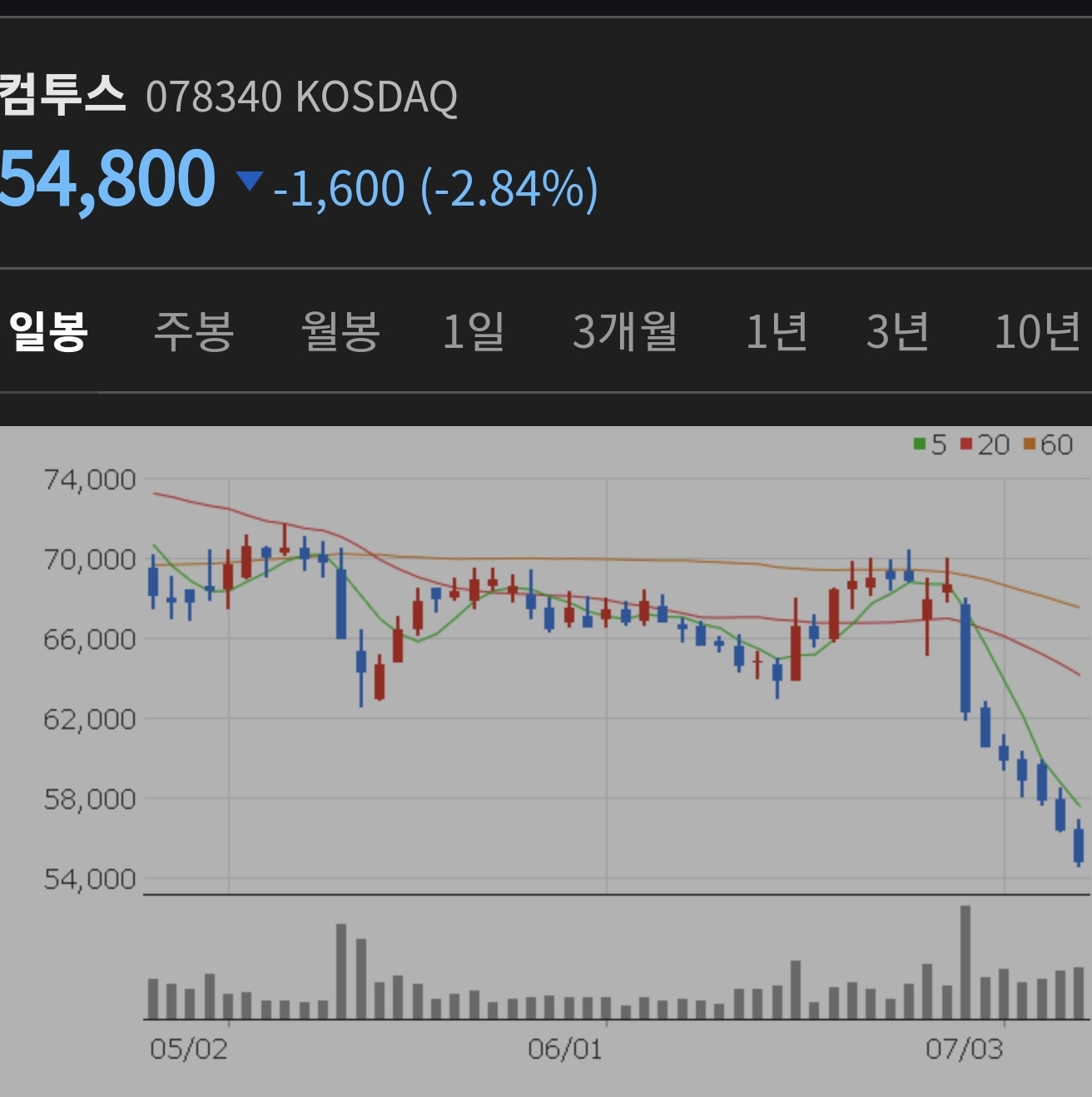Show the 3개월 three-month chart
This screenshot has height=1097, width=1092.
point(625,331)
